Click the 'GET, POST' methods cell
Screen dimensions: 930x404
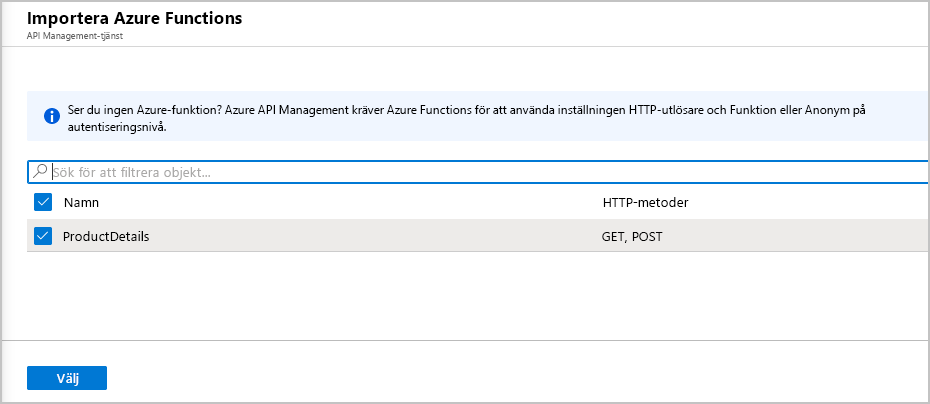click(632, 237)
